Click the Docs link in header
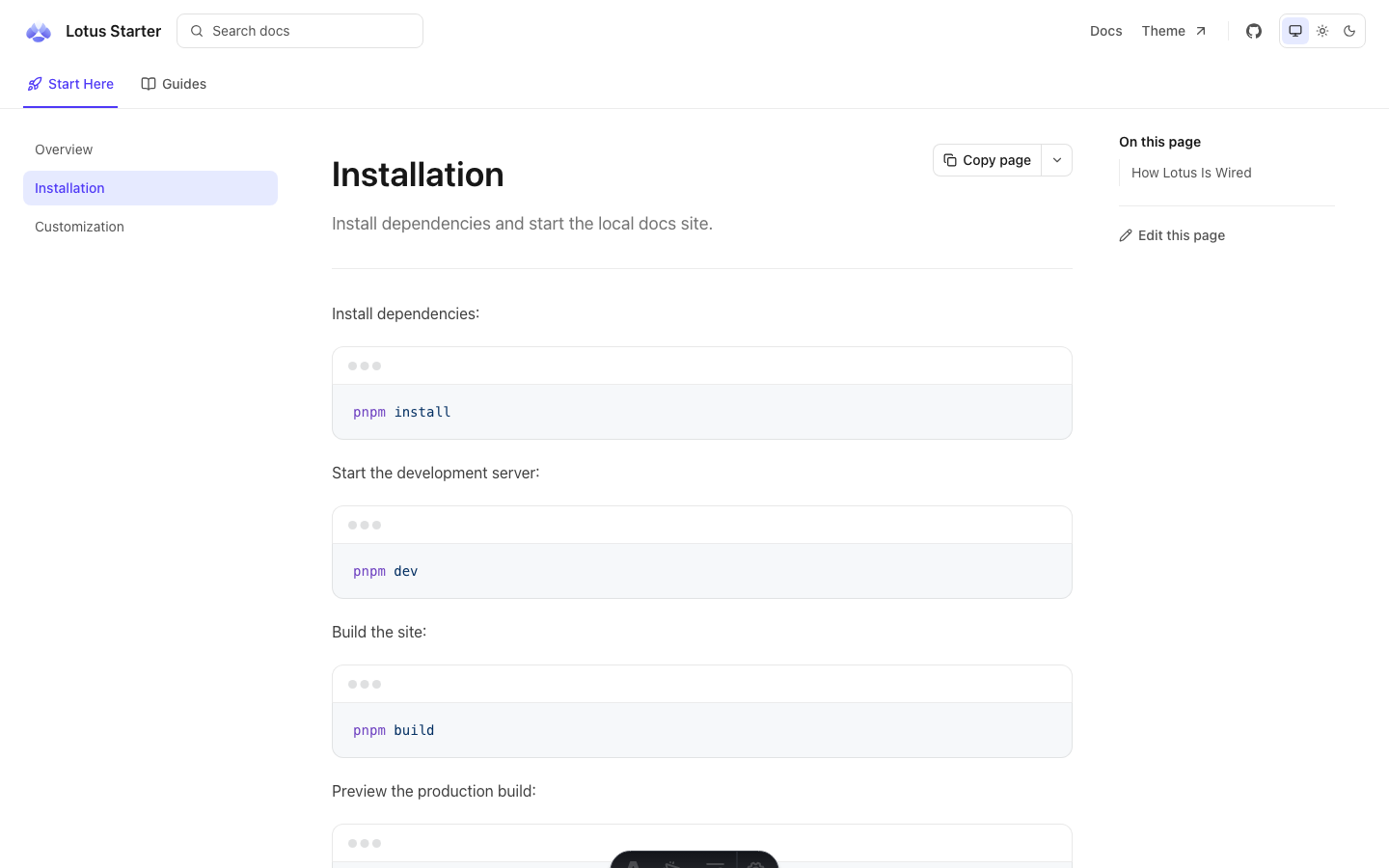This screenshot has height=868, width=1389. pos(1105,31)
